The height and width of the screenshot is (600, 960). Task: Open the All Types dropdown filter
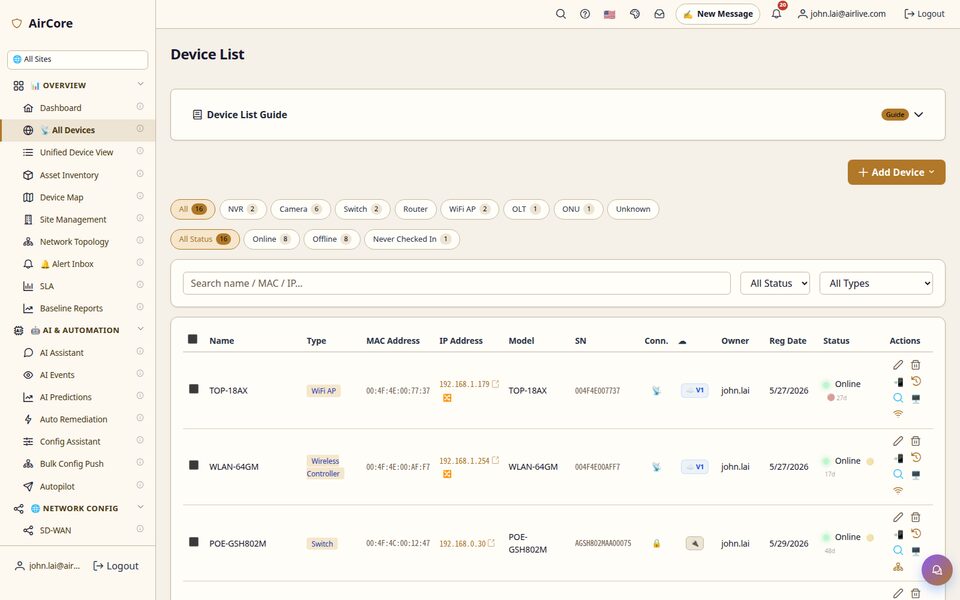(x=876, y=283)
